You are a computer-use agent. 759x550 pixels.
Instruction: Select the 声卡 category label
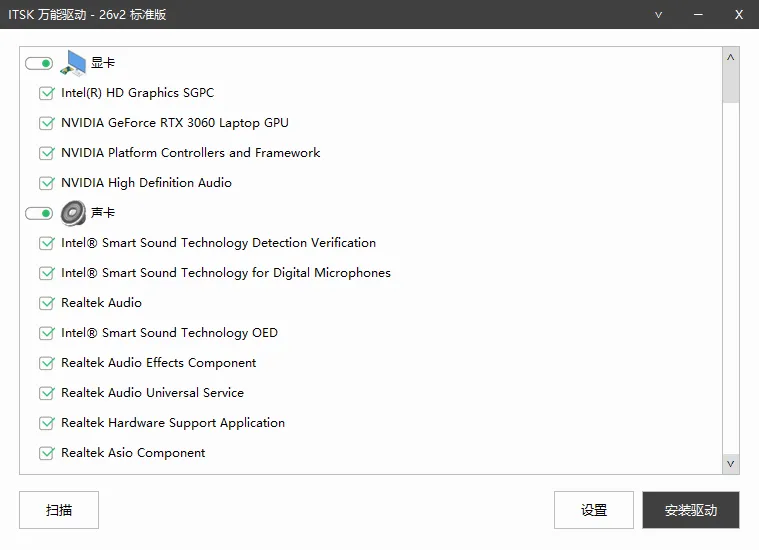click(103, 213)
